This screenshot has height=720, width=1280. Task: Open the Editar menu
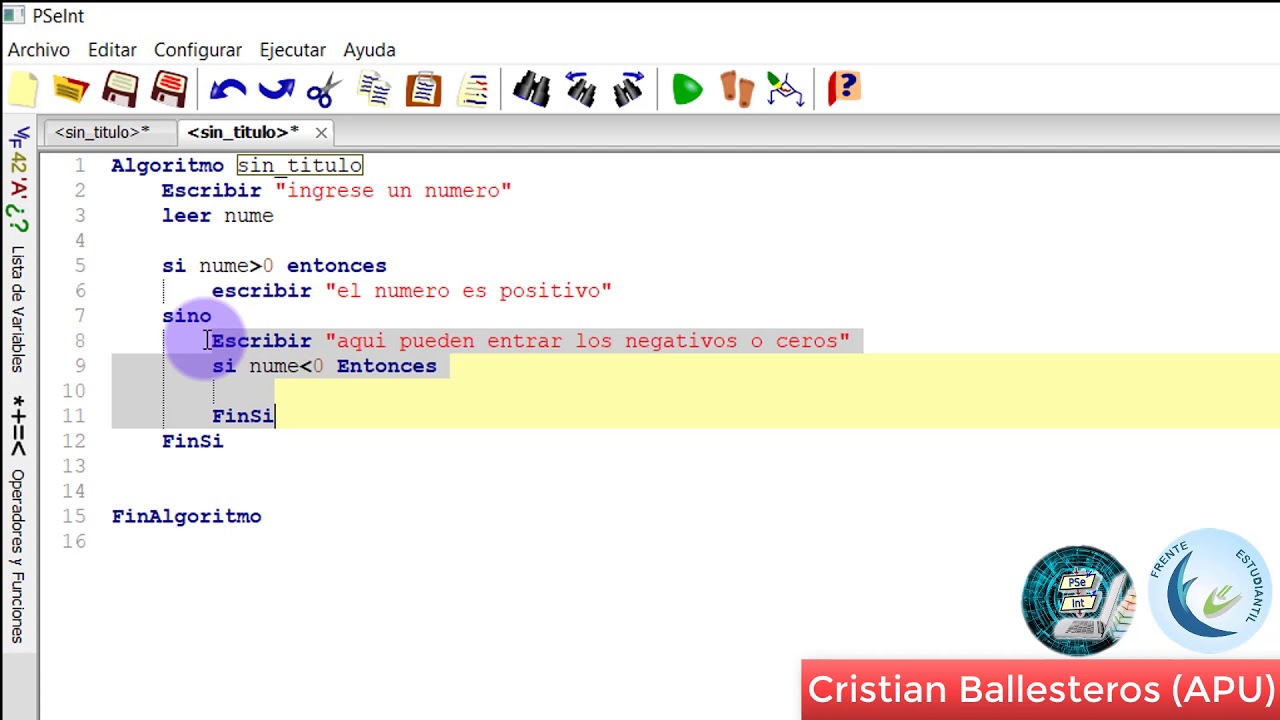112,50
